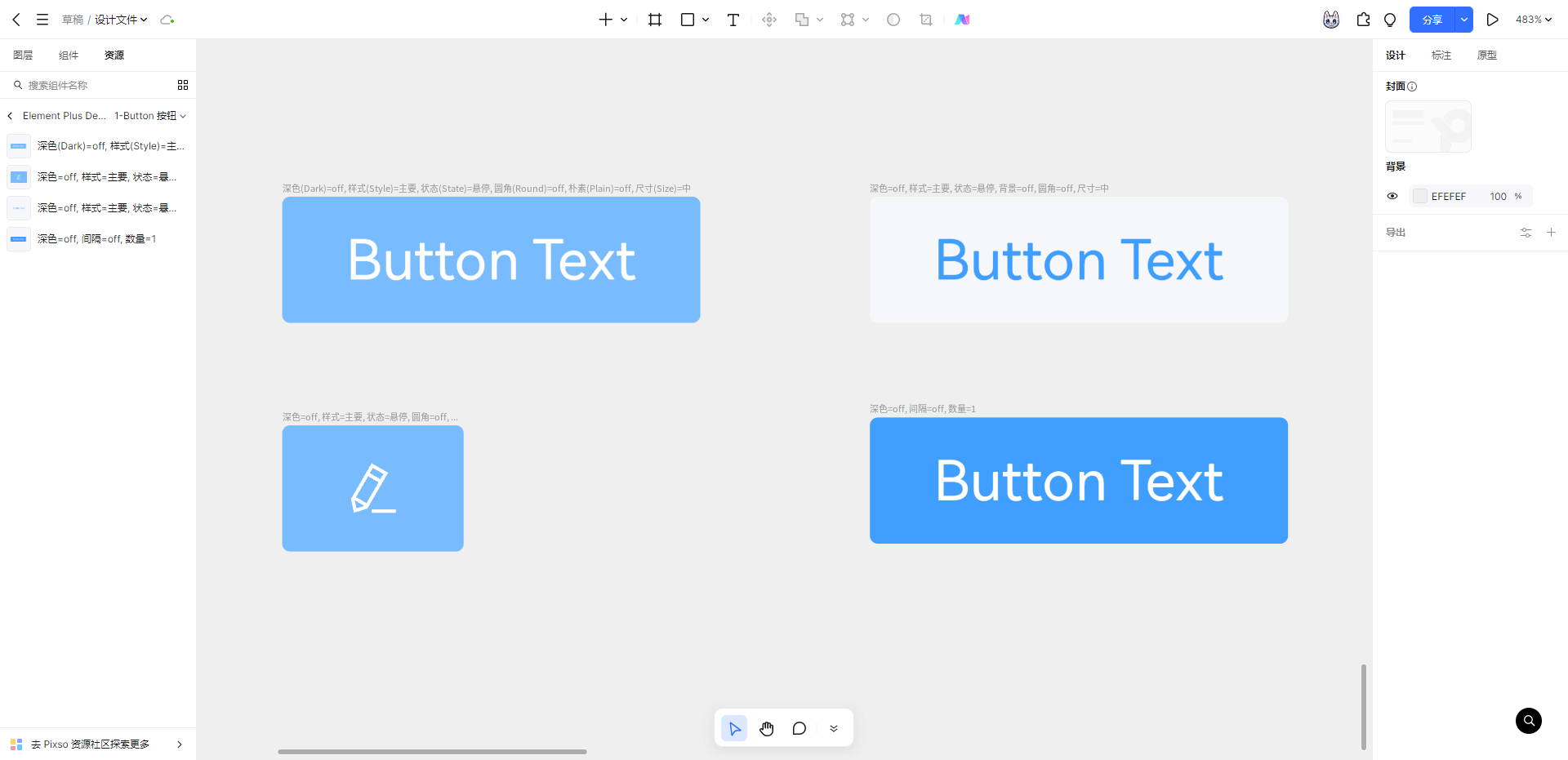The image size is (1568, 760).
Task: Toggle the grid view of components
Action: click(183, 85)
